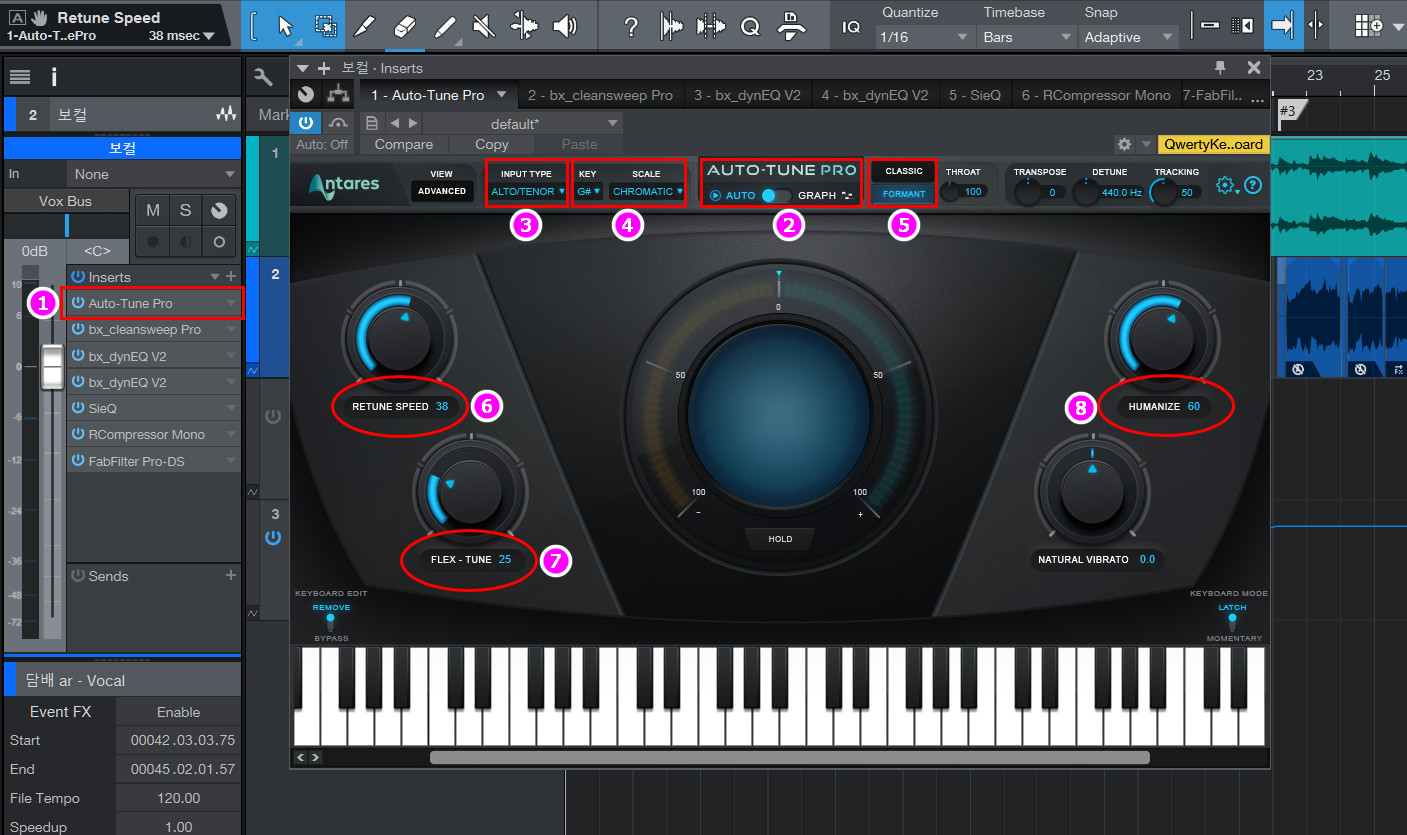Screen dimensions: 1407x835
Task: Add a send with the Sends plus icon
Action: click(231, 575)
